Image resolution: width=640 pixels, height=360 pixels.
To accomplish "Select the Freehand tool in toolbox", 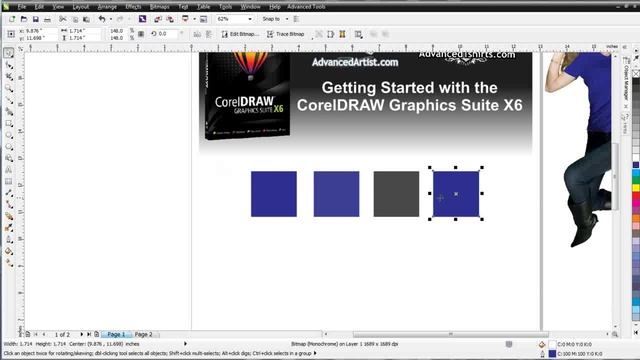I will pos(9,100).
